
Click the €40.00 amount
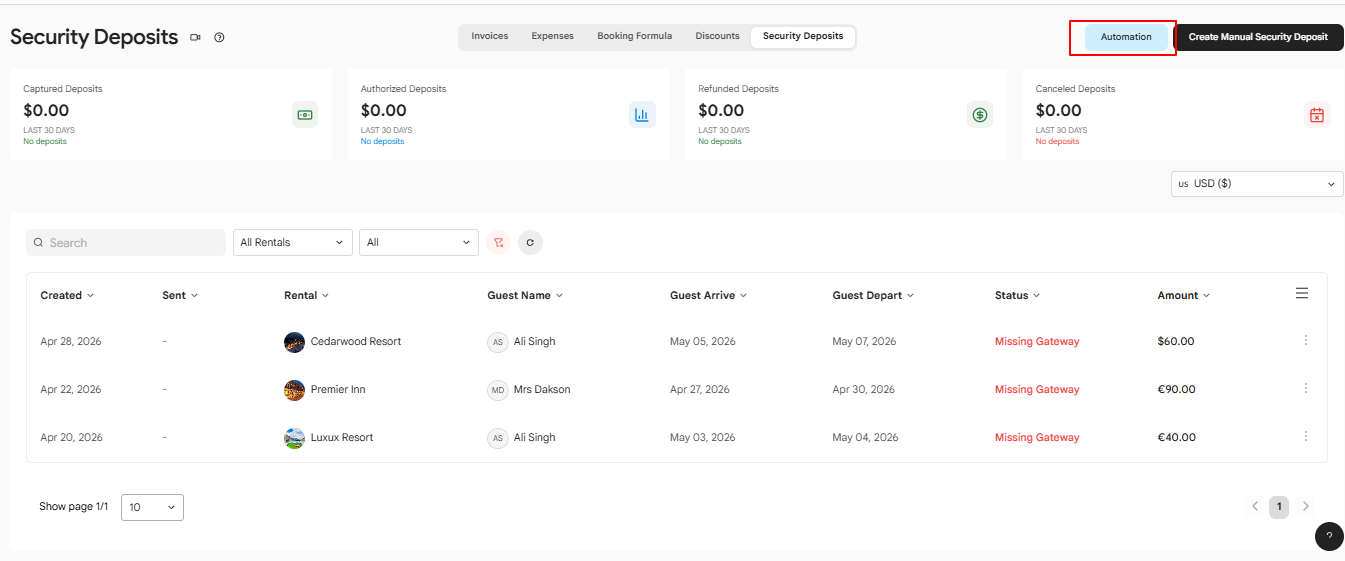tap(1177, 437)
